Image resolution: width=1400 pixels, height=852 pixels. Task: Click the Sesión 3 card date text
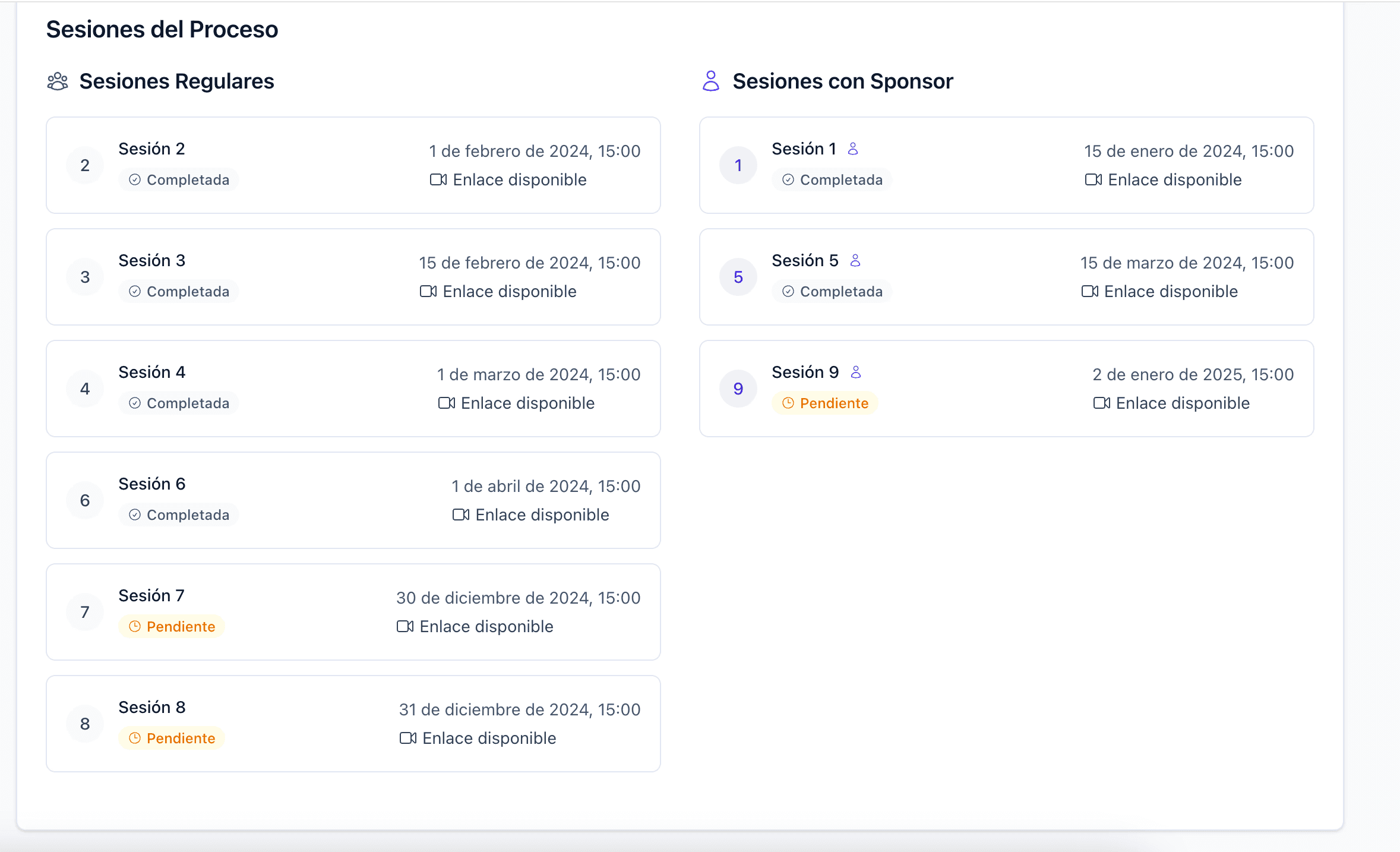(529, 263)
